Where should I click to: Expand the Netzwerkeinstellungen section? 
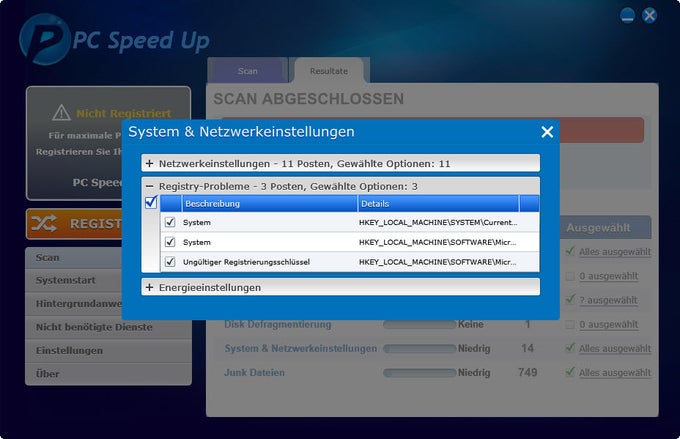tap(150, 164)
